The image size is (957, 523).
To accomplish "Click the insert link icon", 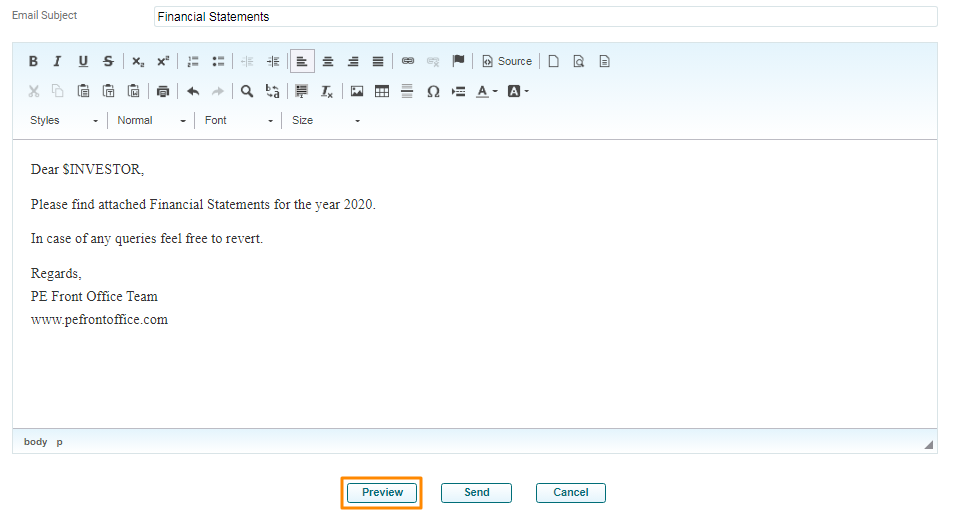I will click(408, 61).
